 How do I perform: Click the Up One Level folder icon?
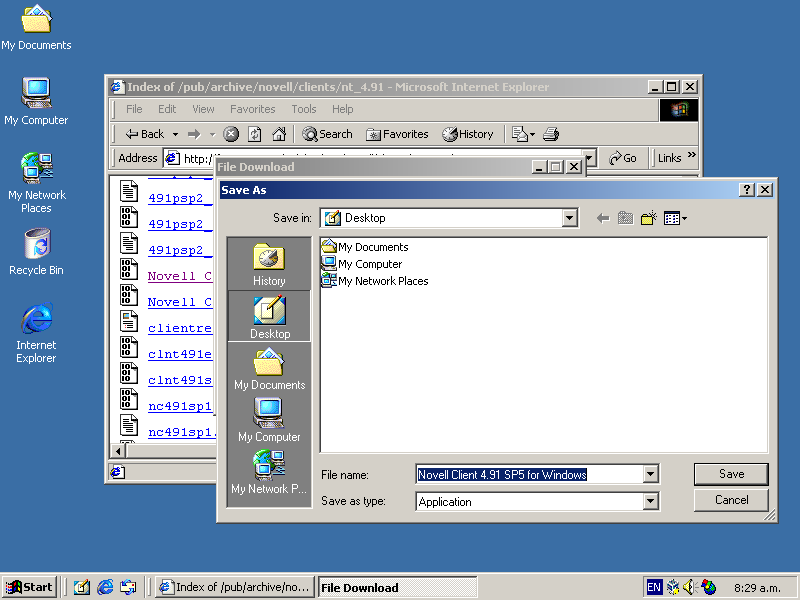pos(626,219)
